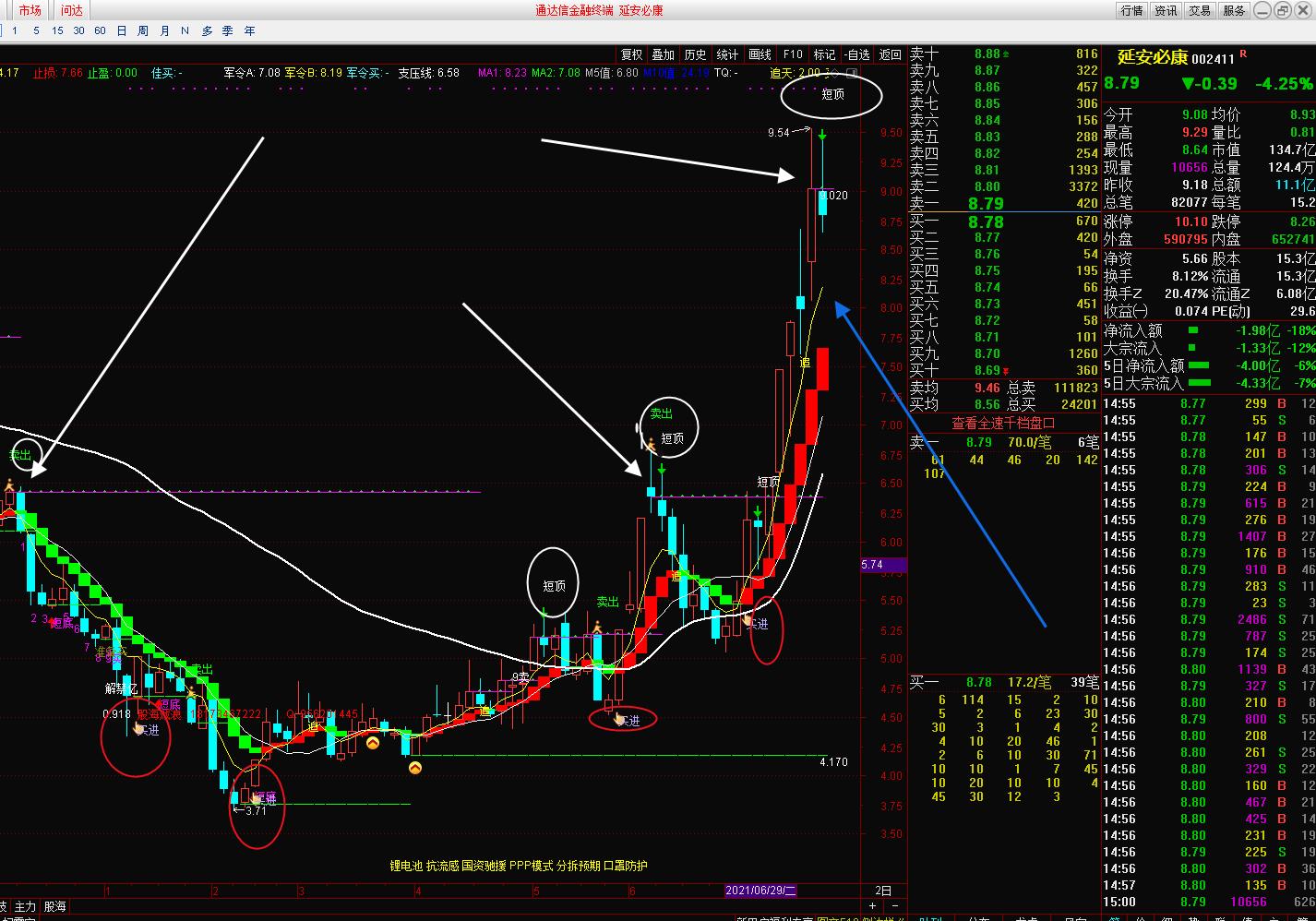Open the 统计 statistics tool
The image size is (1316, 921).
coord(727,54)
